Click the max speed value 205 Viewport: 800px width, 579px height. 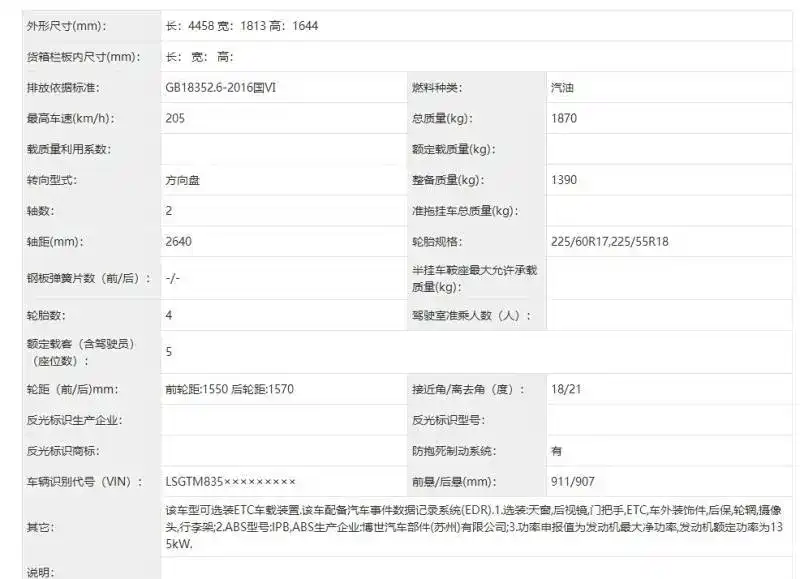click(175, 118)
